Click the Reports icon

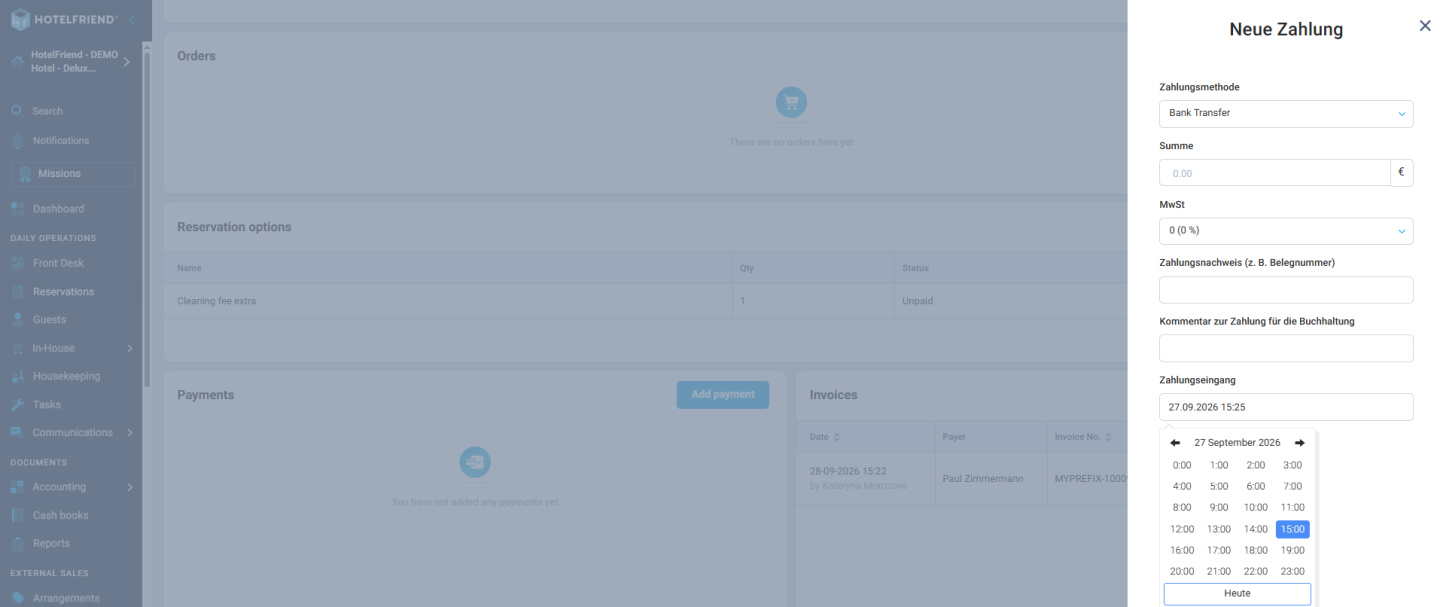click(18, 543)
